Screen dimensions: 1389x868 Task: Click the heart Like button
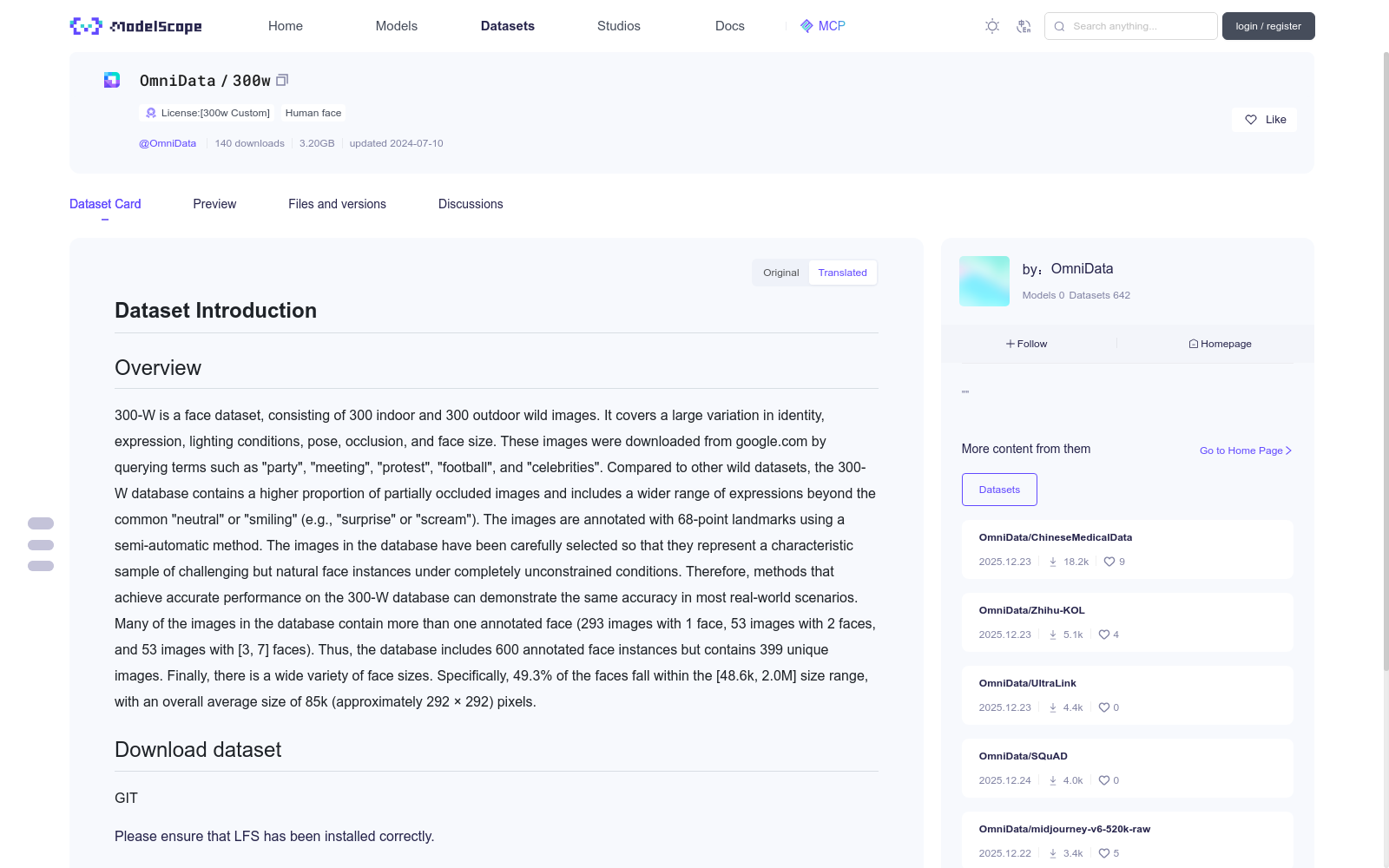tap(1264, 120)
